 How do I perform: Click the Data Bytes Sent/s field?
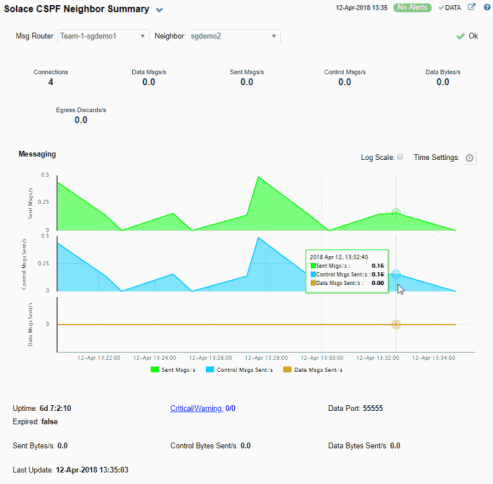(x=364, y=446)
